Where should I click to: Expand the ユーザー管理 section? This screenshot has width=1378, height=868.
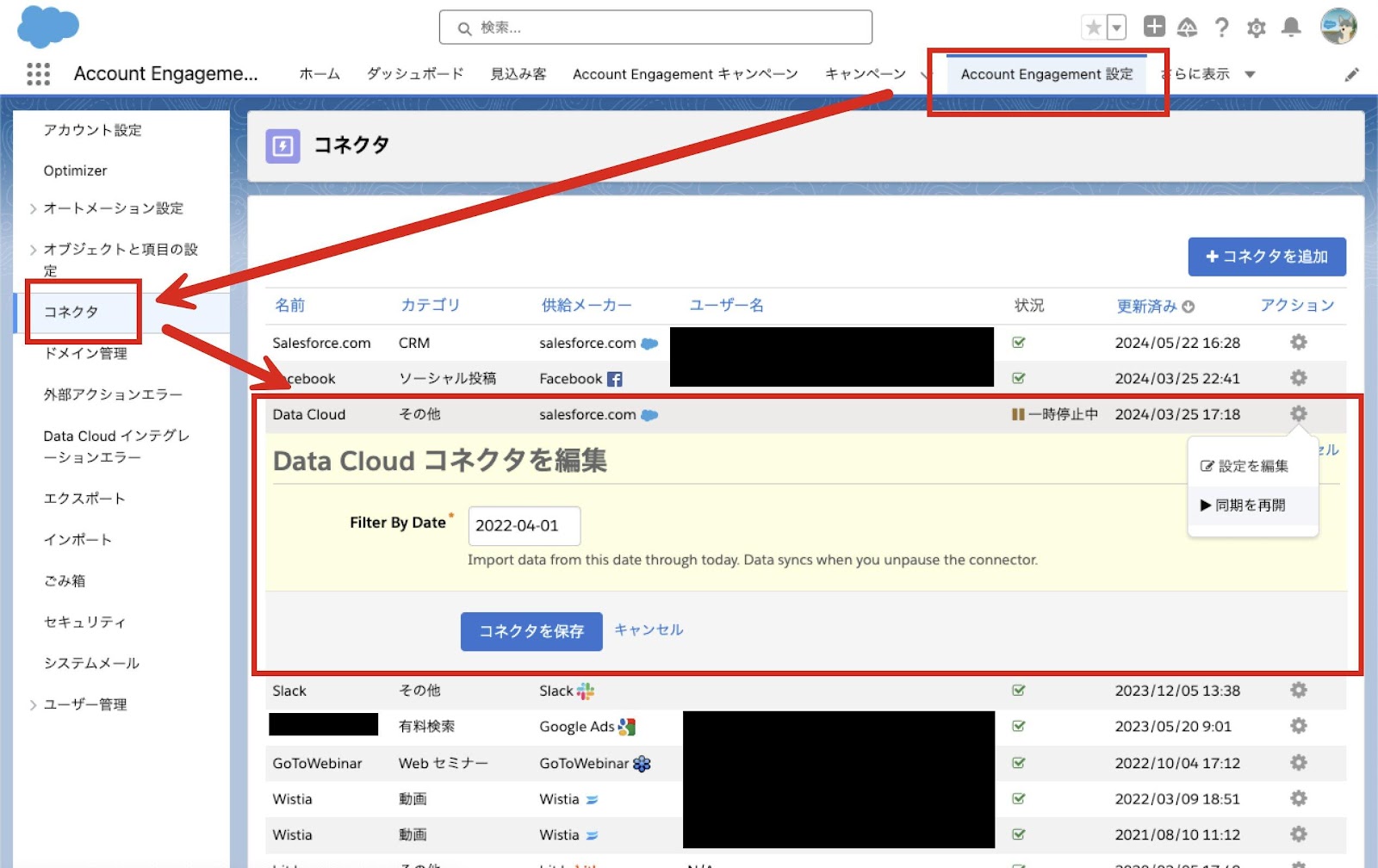tap(33, 705)
